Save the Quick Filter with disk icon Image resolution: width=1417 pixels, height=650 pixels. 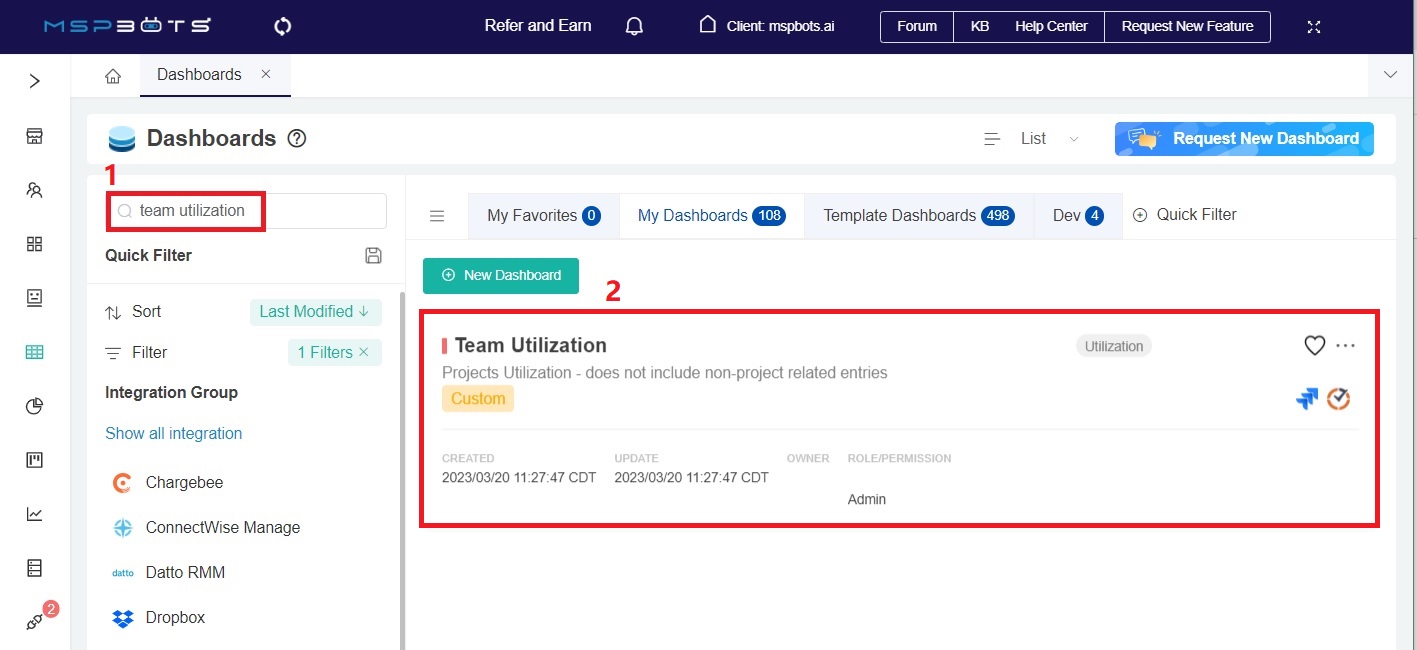[373, 256]
